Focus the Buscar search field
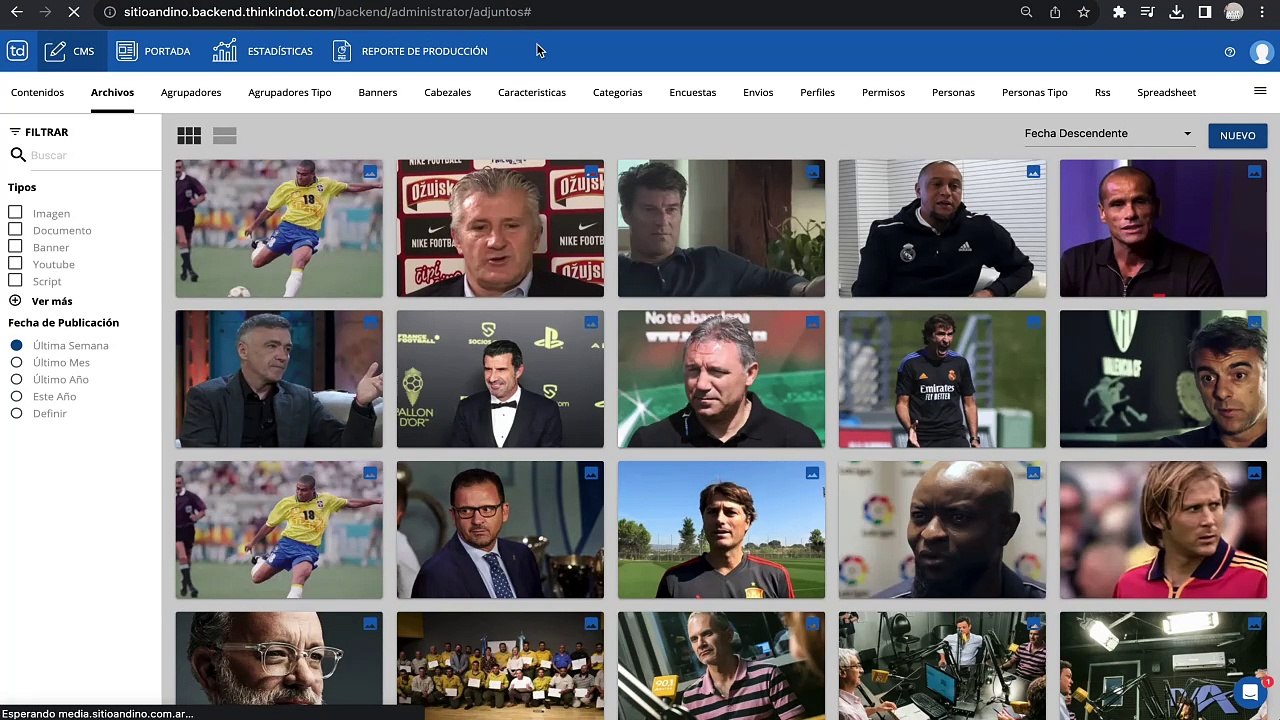The height and width of the screenshot is (720, 1280). (x=94, y=155)
